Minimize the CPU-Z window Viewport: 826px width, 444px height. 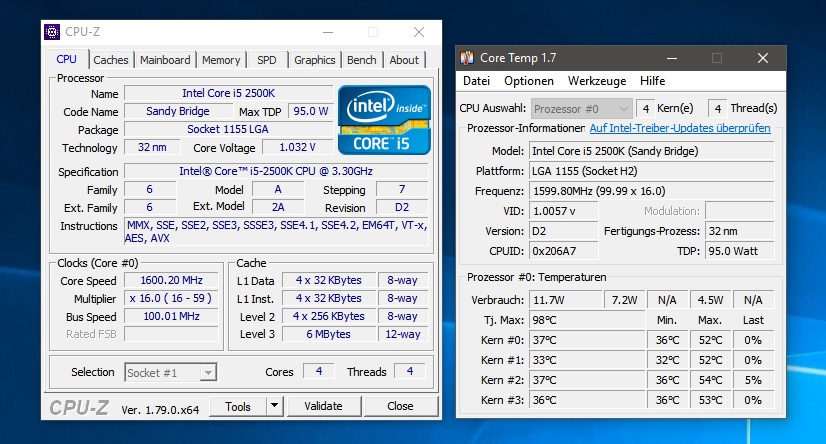coord(328,33)
